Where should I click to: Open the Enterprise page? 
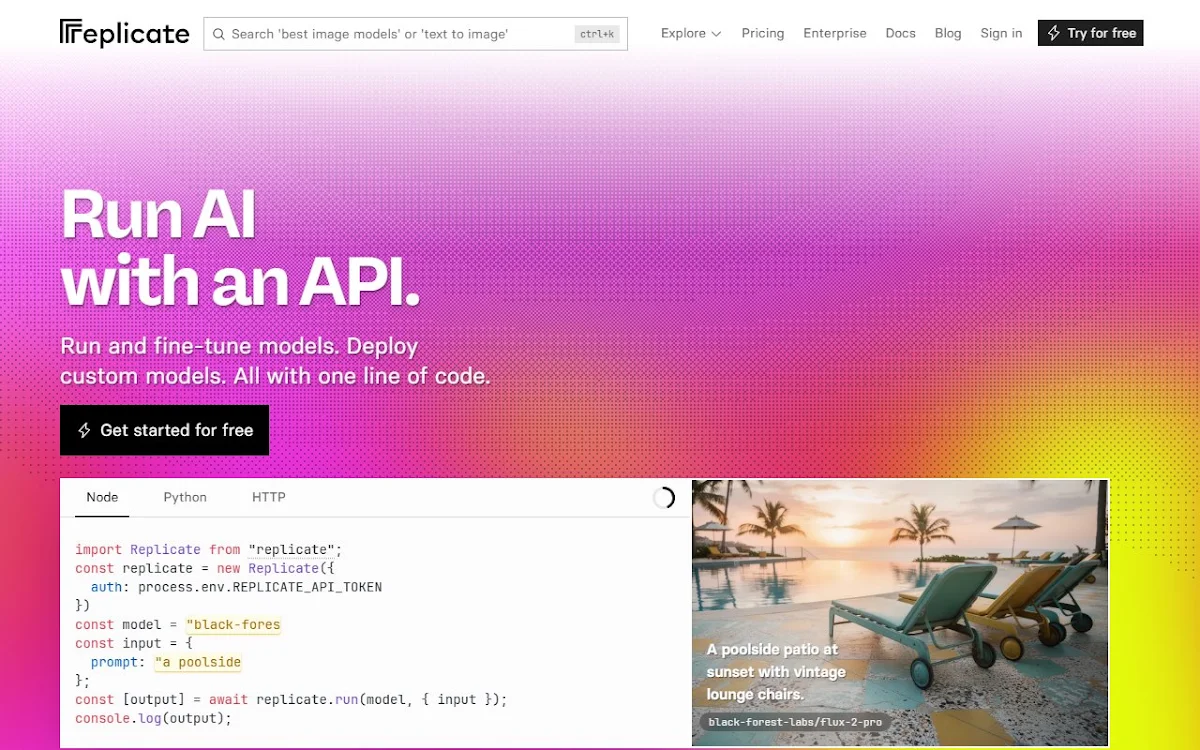point(835,33)
